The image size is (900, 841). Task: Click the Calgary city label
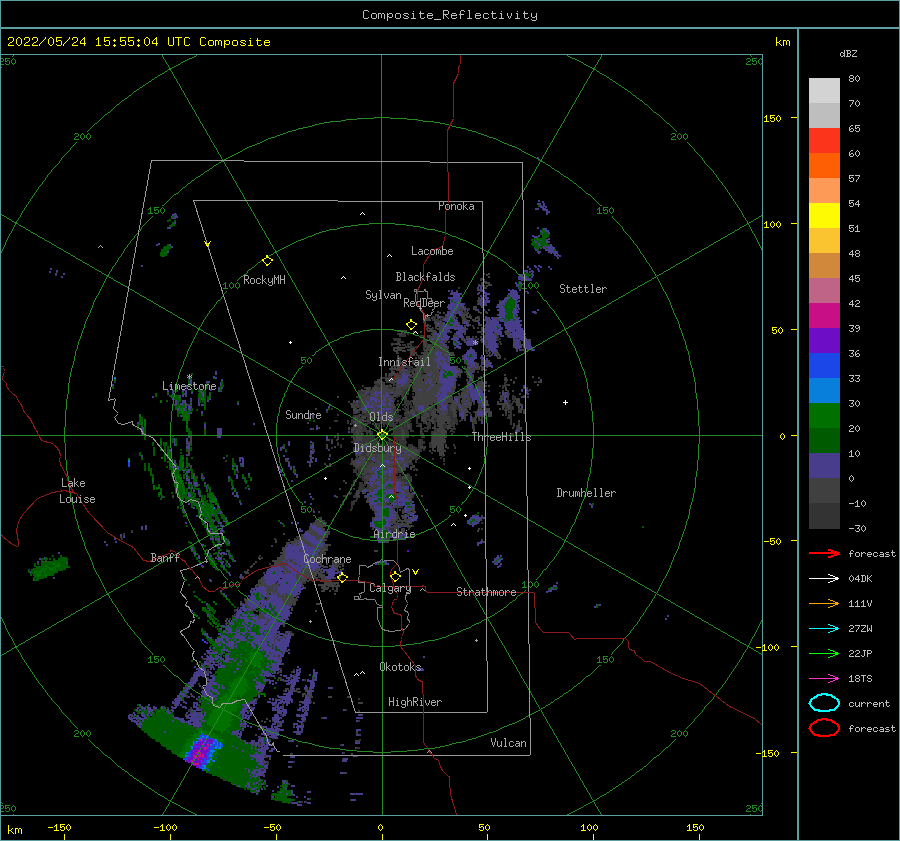coord(390,588)
